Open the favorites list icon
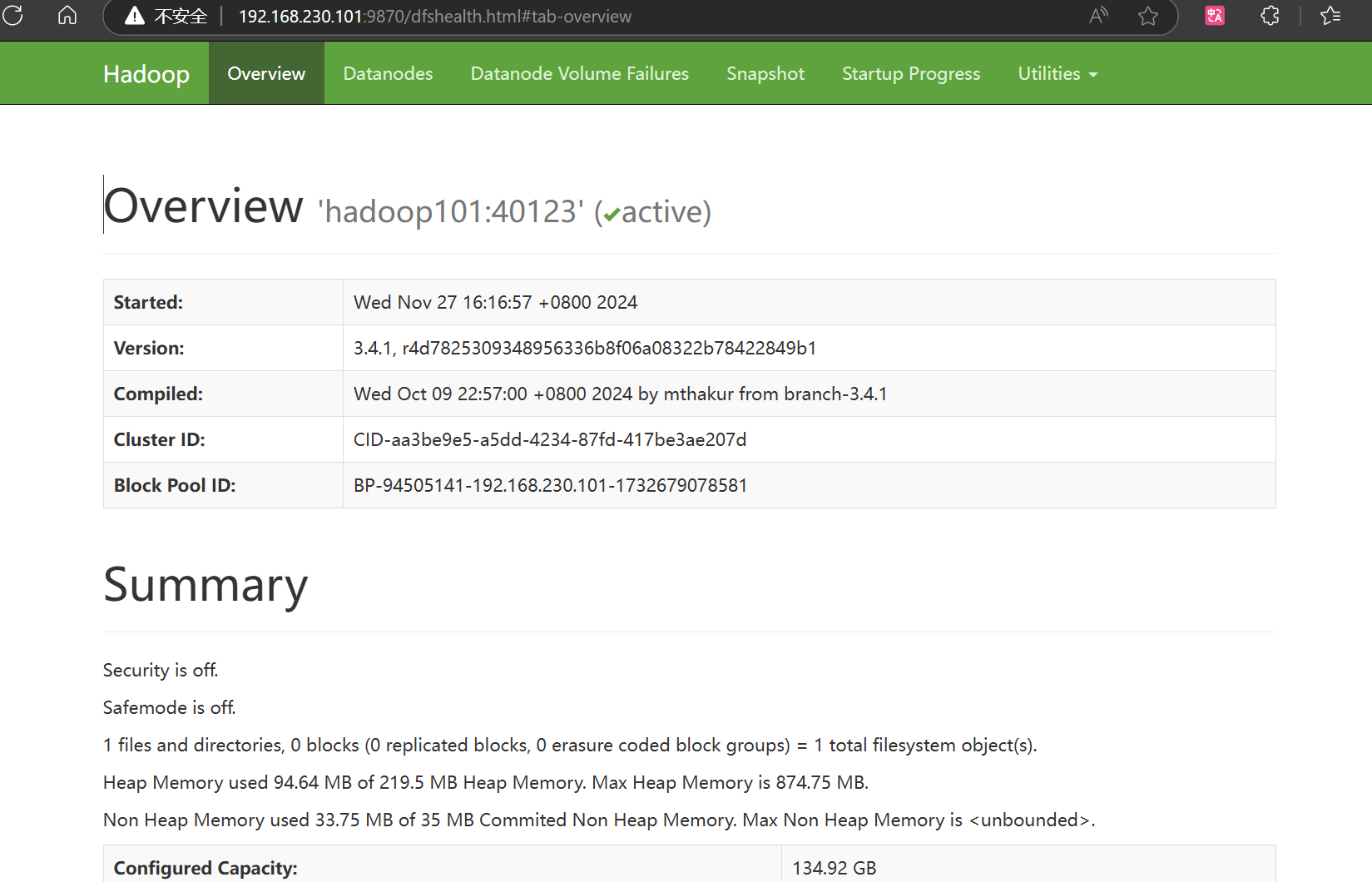This screenshot has width=1372, height=882. (1330, 16)
